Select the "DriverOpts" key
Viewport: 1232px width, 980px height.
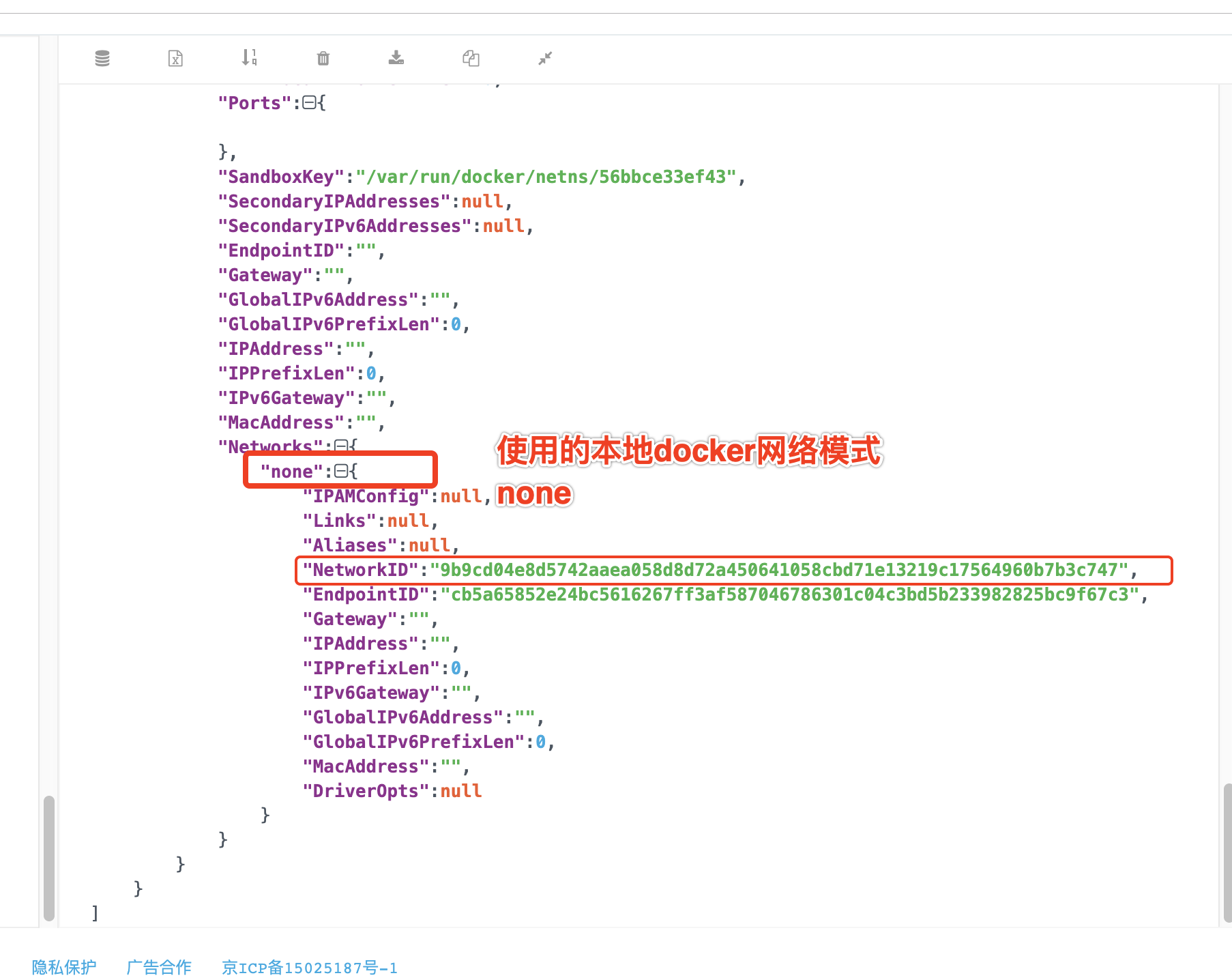pos(366,791)
